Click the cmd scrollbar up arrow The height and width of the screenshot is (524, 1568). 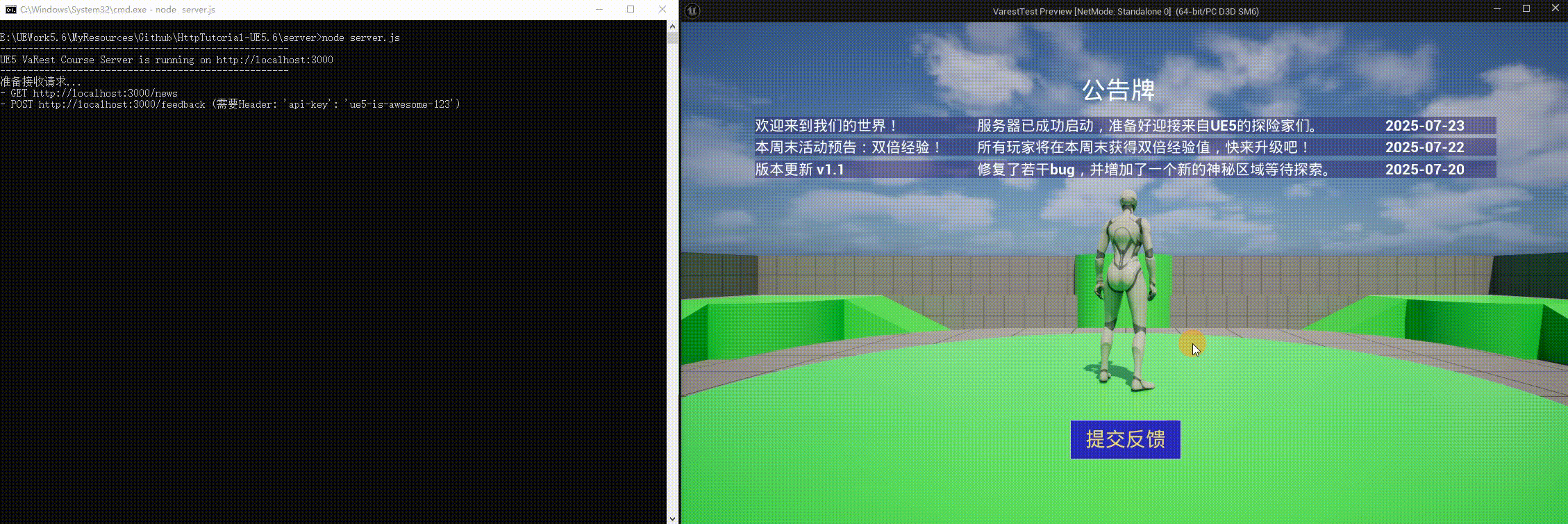(x=672, y=26)
